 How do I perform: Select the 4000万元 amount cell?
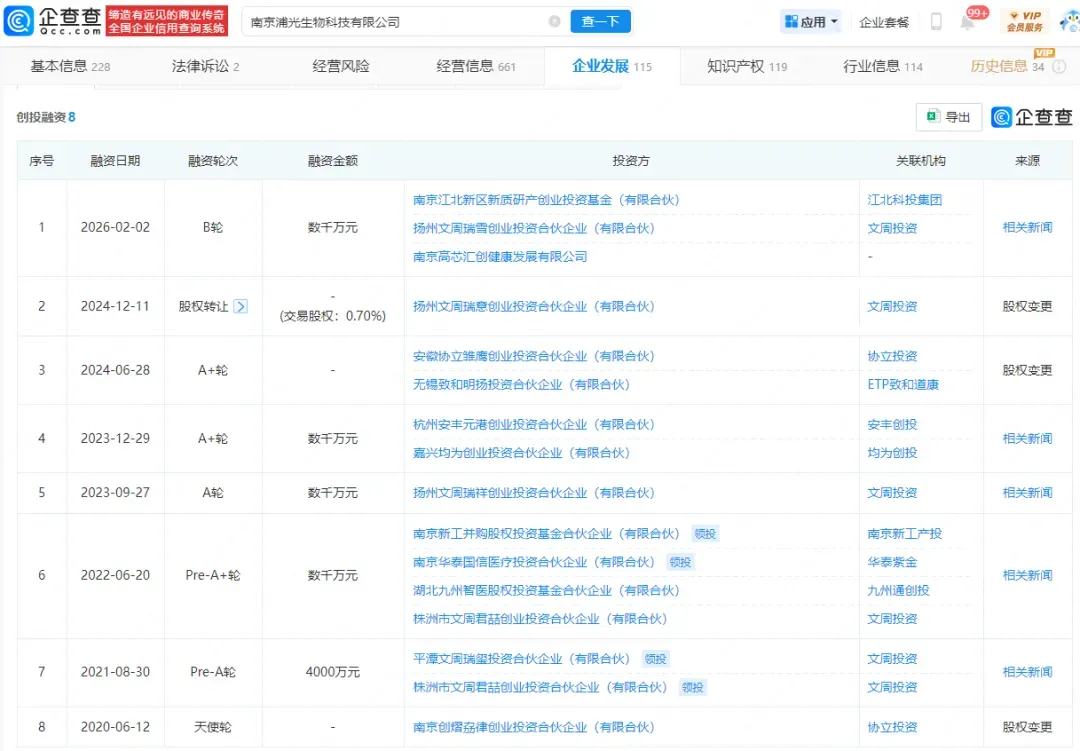pyautogui.click(x=333, y=672)
